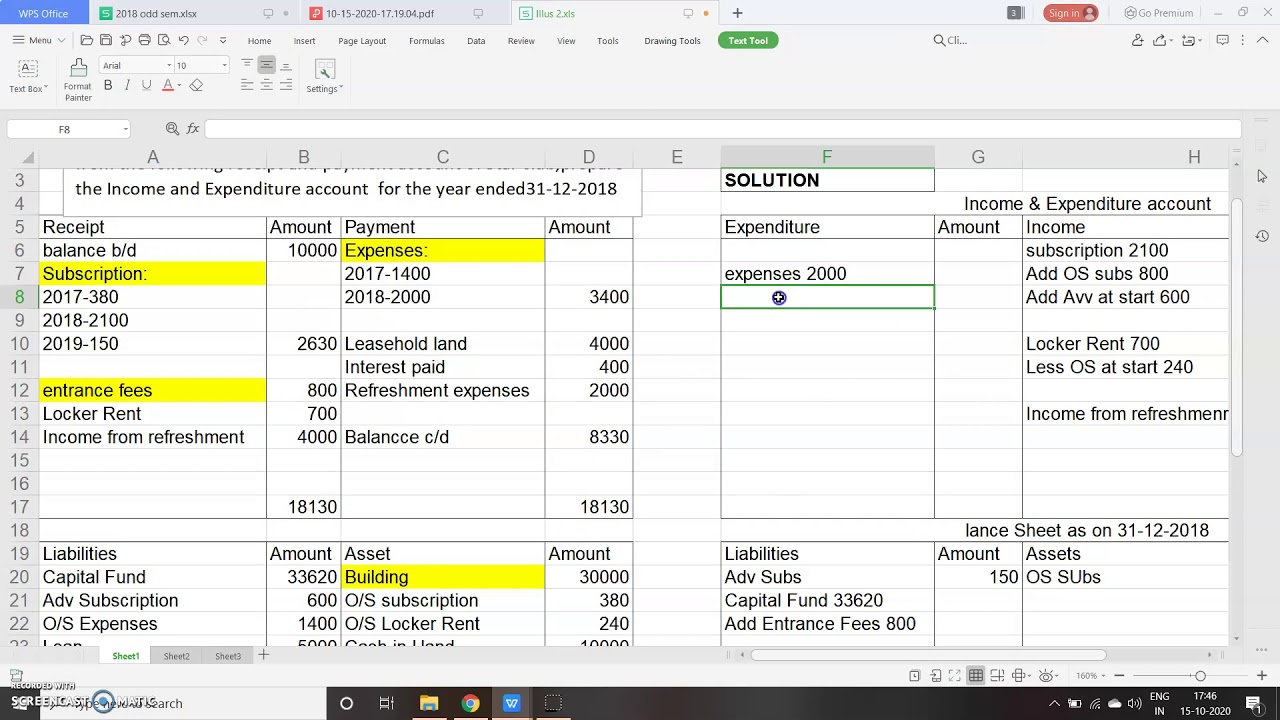The height and width of the screenshot is (720, 1280).
Task: Save the workbook with the save icon
Action: pos(106,40)
